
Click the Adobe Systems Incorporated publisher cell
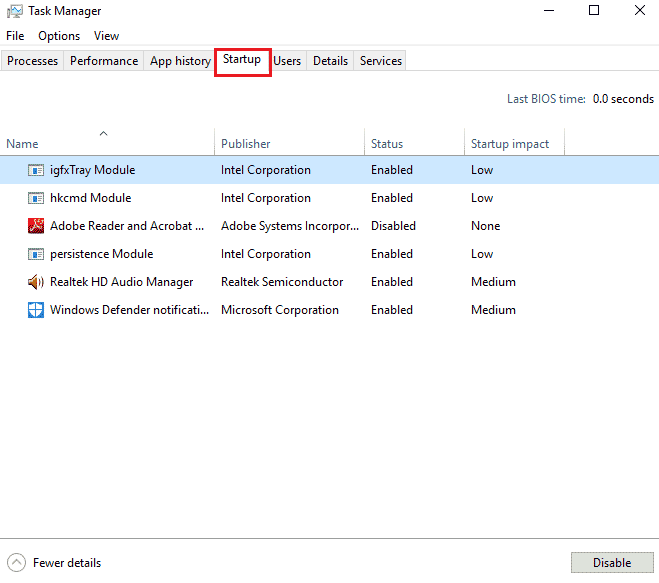tap(290, 226)
